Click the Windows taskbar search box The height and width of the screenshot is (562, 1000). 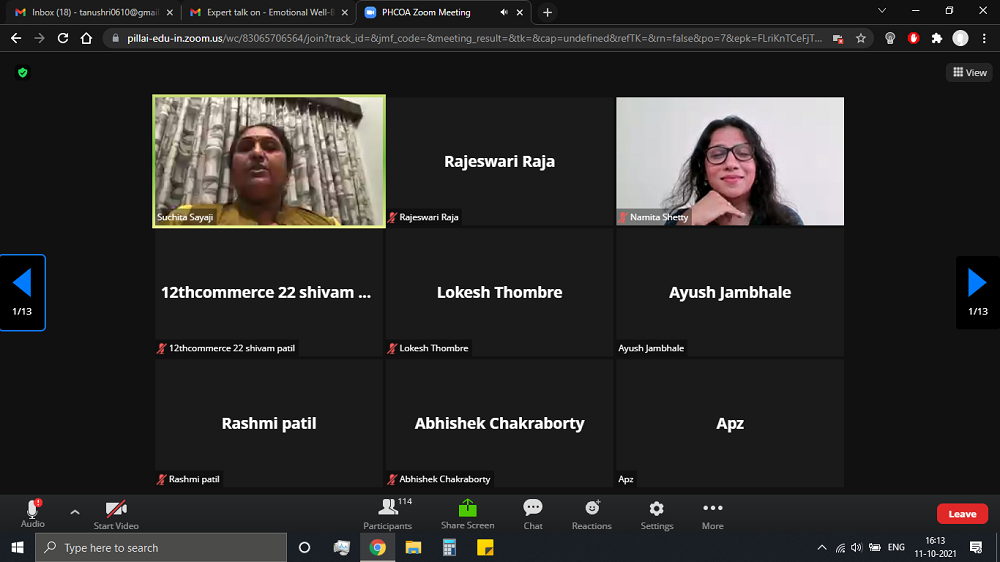pyautogui.click(x=160, y=548)
